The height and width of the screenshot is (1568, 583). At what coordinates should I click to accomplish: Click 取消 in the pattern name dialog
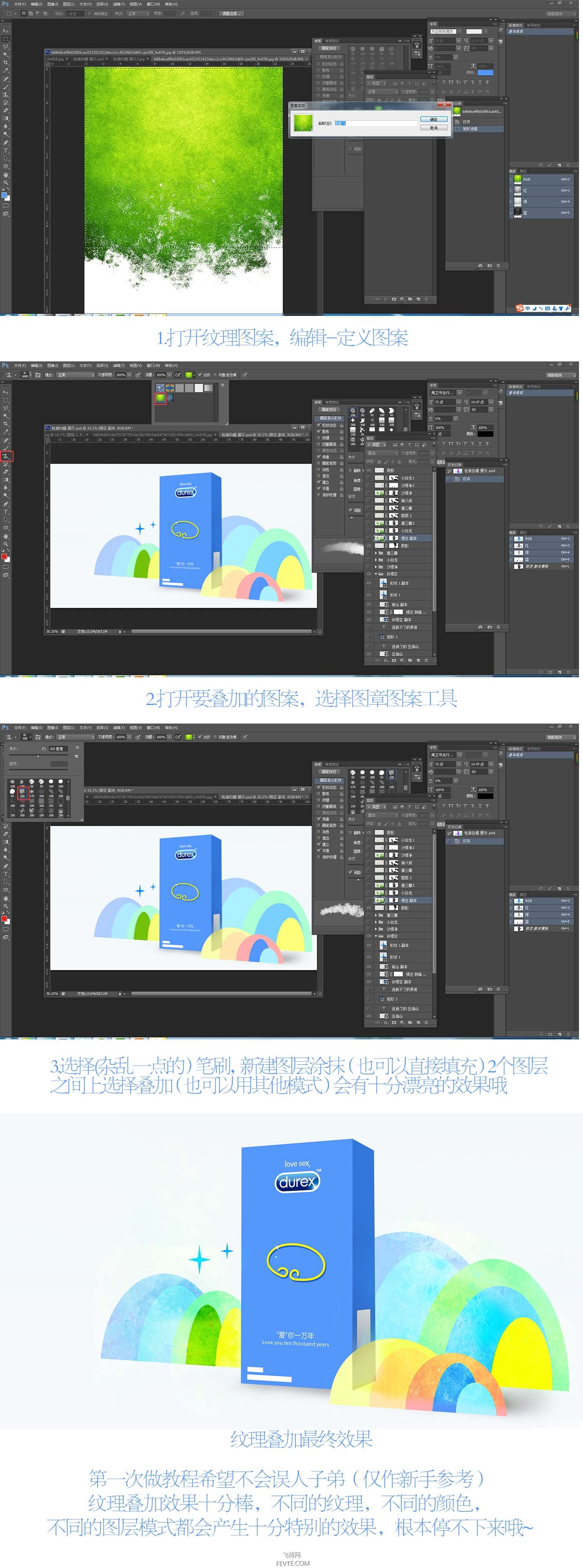pos(434,128)
